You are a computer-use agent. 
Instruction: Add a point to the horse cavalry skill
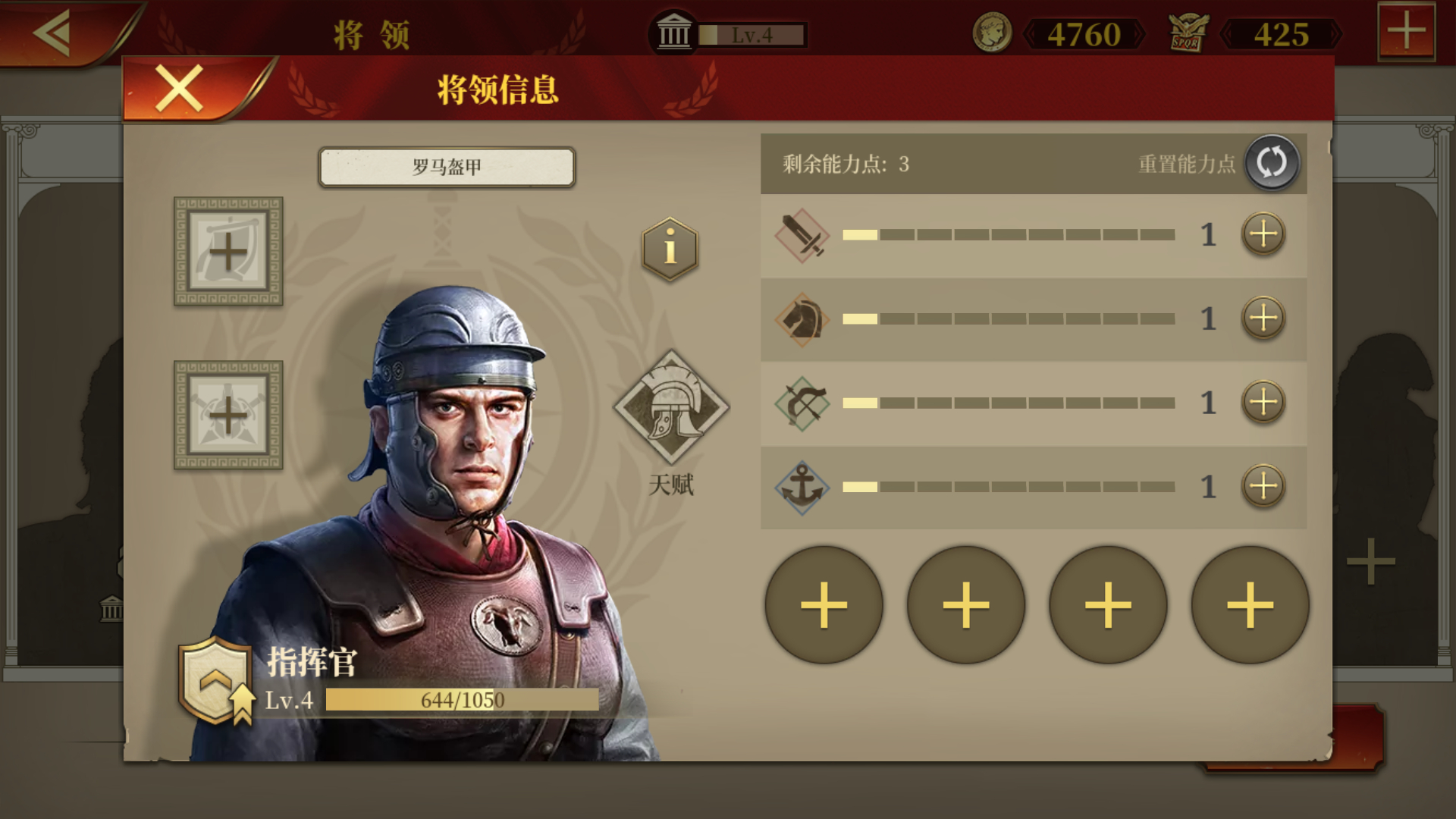pos(1263,318)
